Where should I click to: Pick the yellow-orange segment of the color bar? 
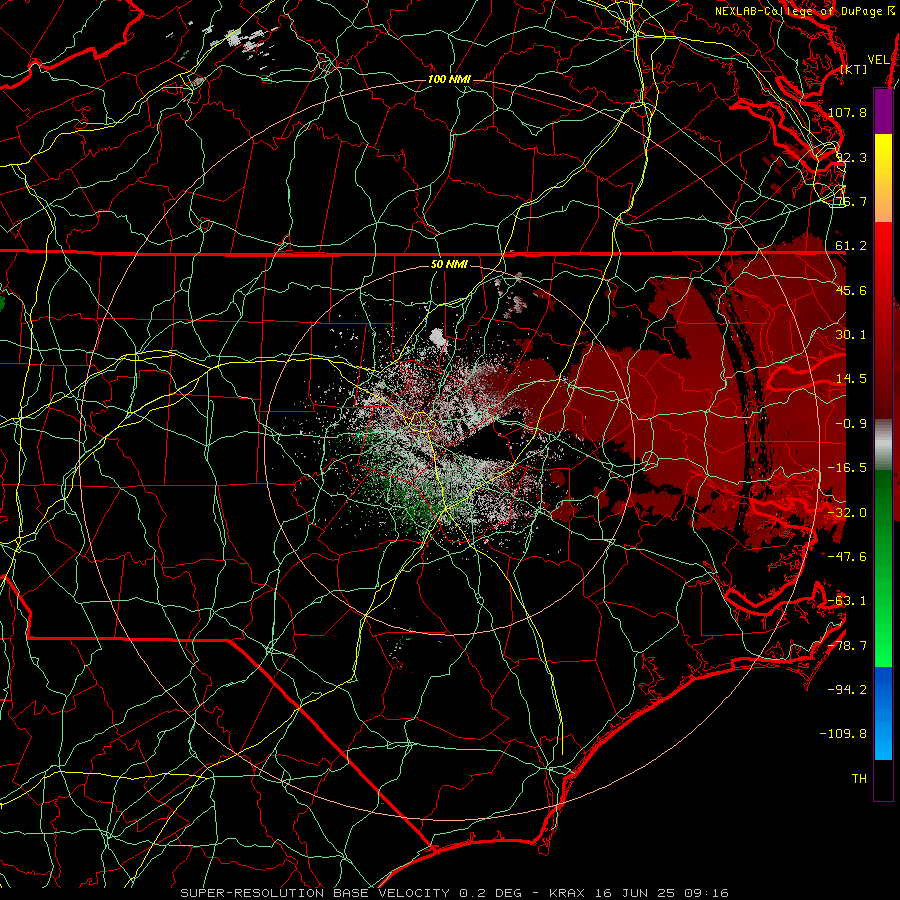pyautogui.click(x=883, y=178)
